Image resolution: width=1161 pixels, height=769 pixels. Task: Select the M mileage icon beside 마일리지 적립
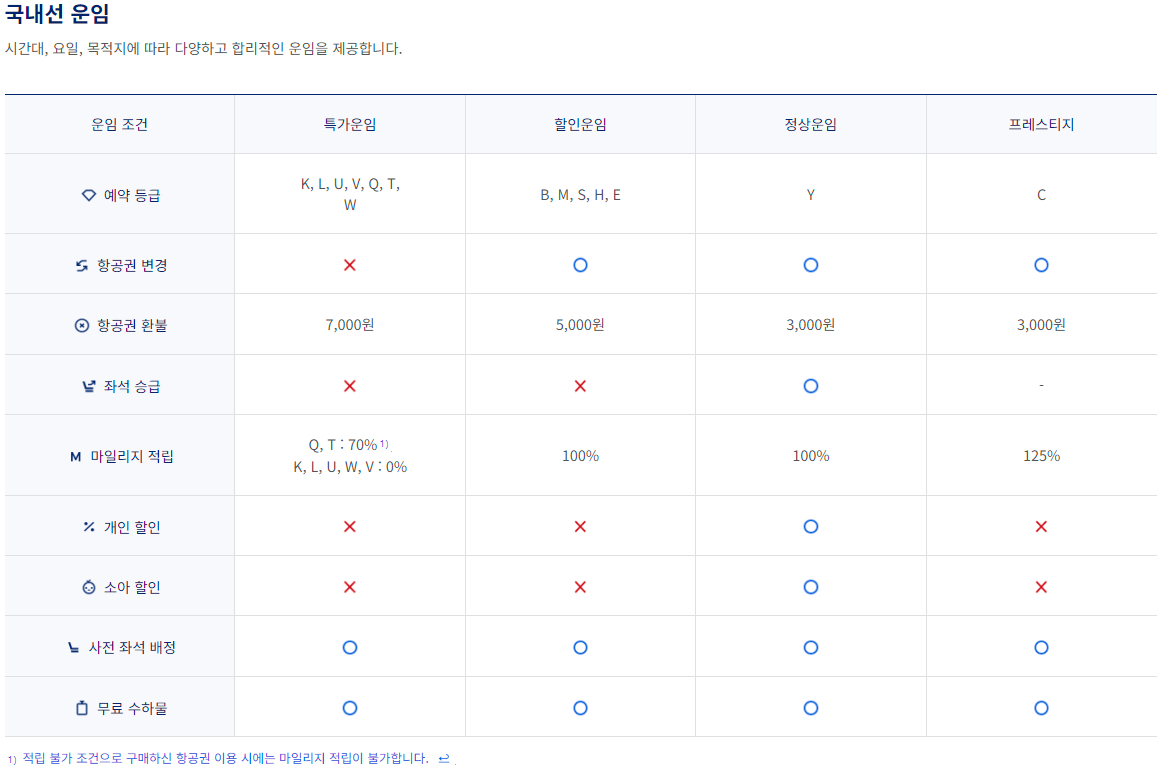point(74,454)
